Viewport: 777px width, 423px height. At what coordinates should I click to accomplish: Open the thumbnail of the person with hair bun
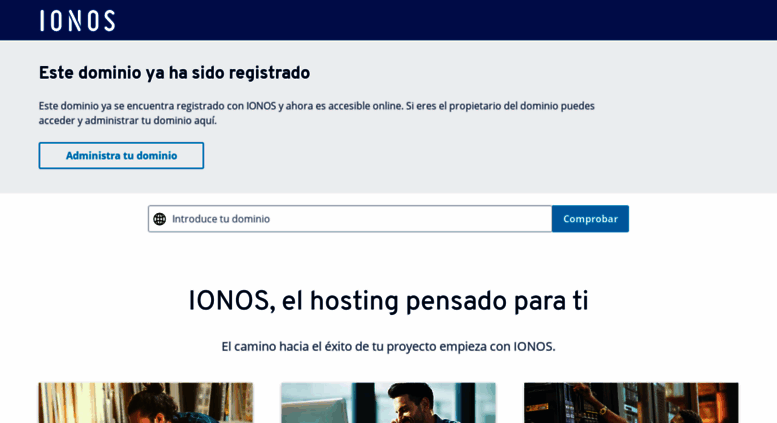pyautogui.click(x=146, y=403)
